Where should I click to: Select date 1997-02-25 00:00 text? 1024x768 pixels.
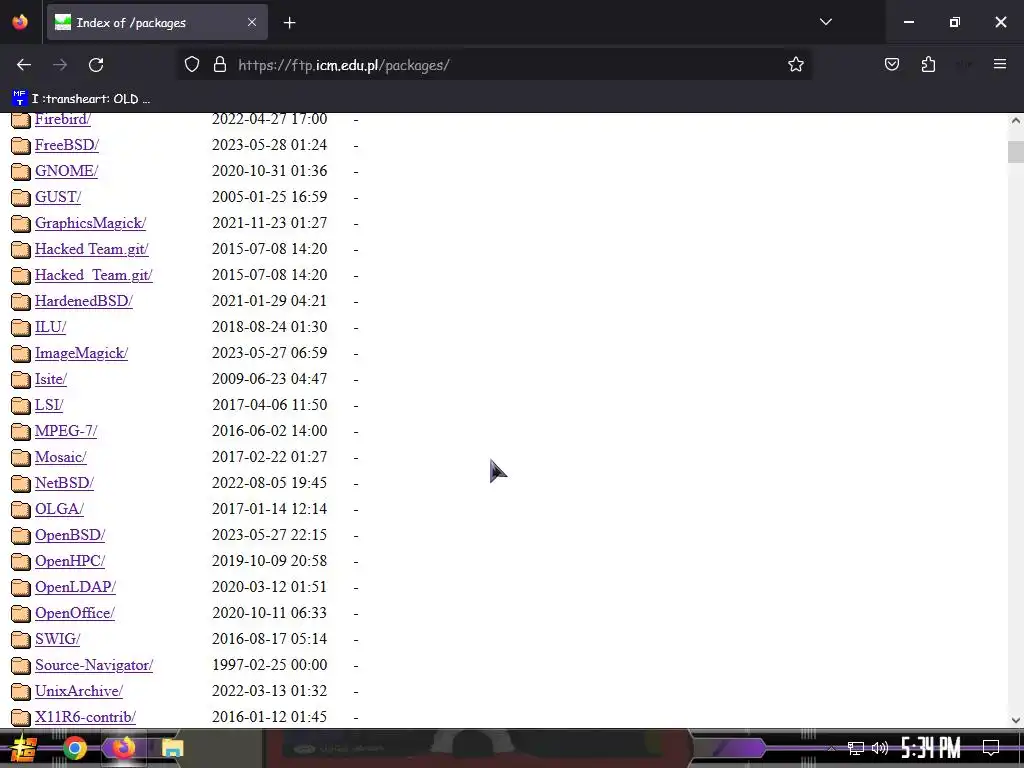point(270,665)
